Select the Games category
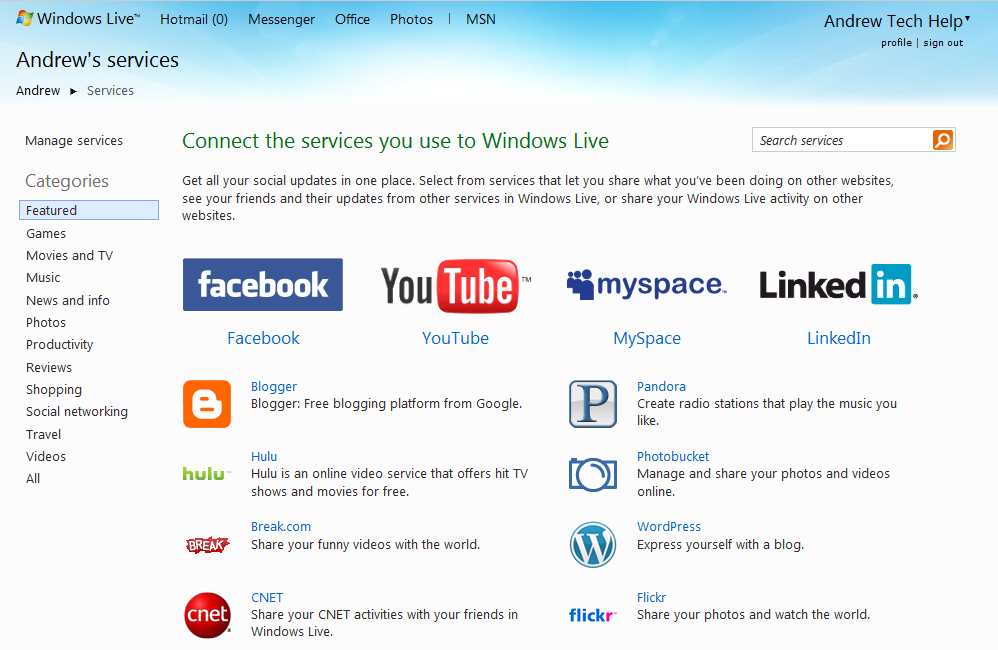This screenshot has width=998, height=650. tap(46, 234)
